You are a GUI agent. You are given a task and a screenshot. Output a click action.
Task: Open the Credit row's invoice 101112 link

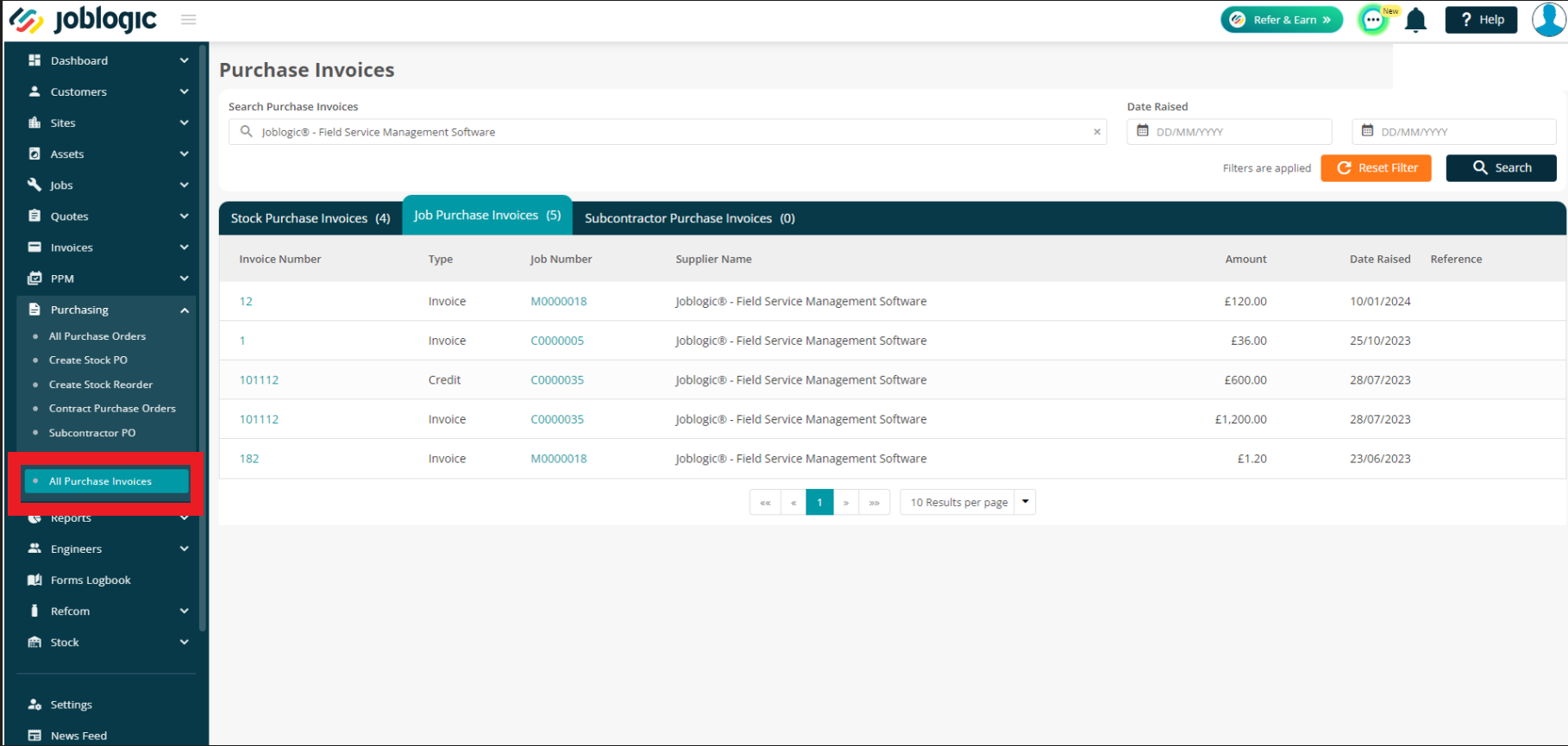tap(259, 379)
